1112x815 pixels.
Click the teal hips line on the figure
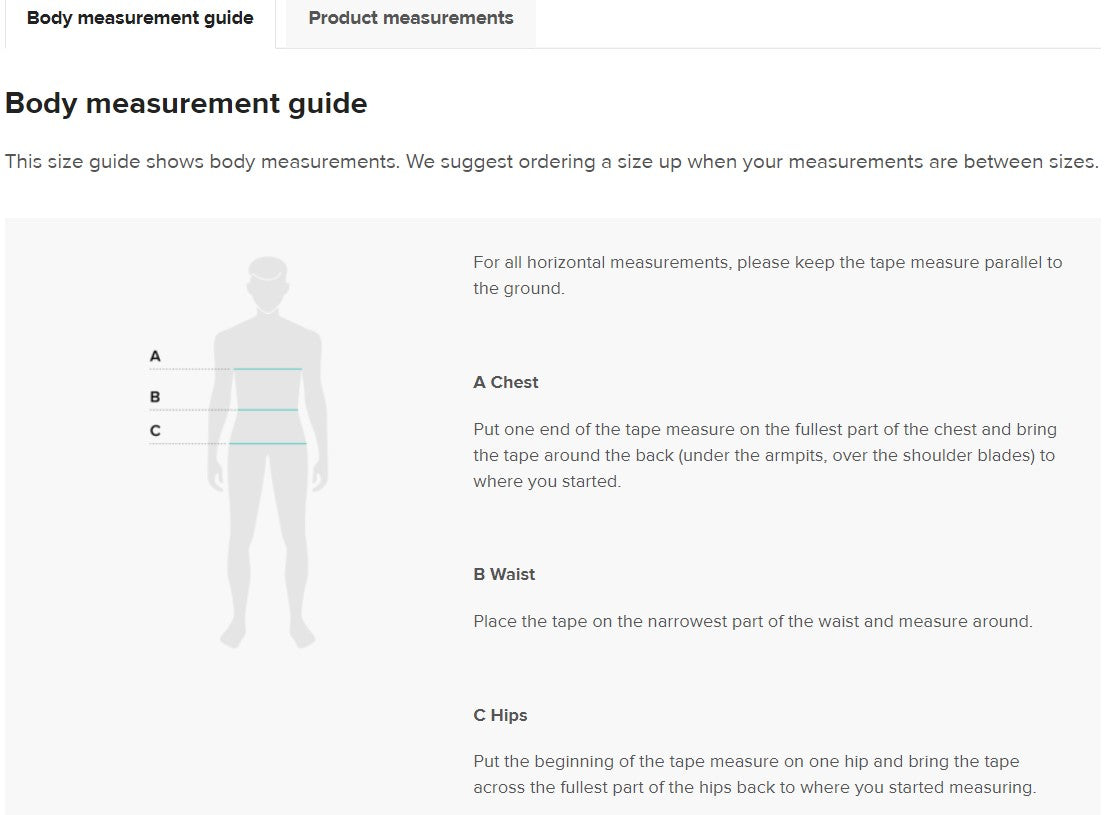tap(268, 443)
